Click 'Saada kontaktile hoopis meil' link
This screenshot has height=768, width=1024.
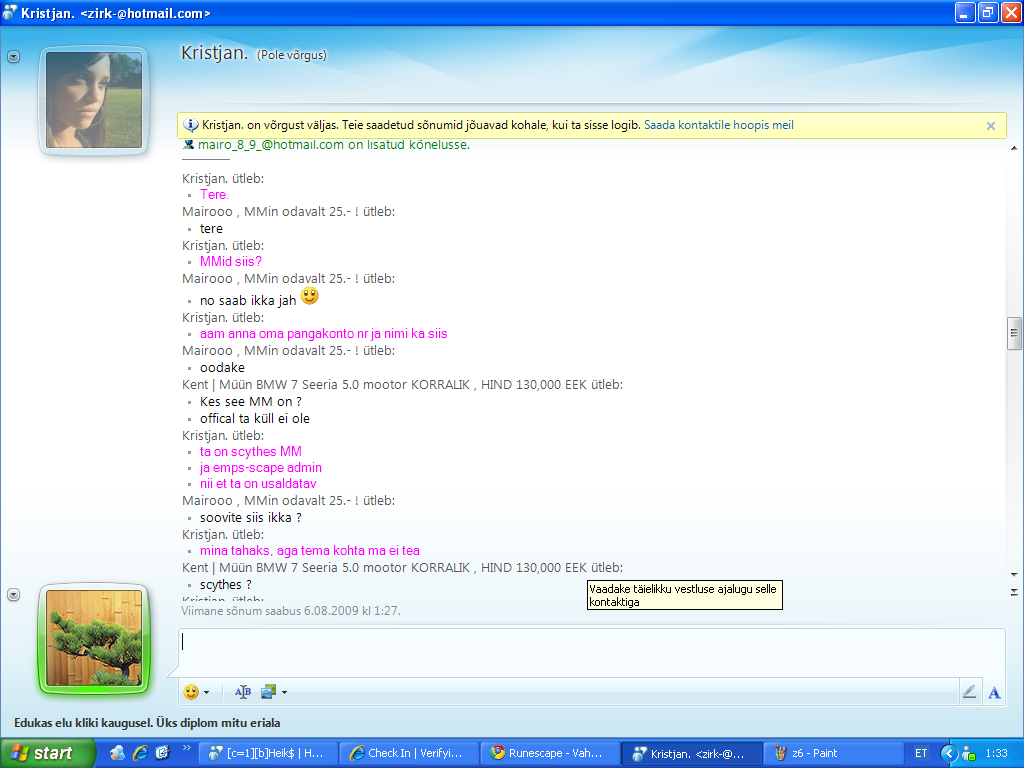pos(718,126)
